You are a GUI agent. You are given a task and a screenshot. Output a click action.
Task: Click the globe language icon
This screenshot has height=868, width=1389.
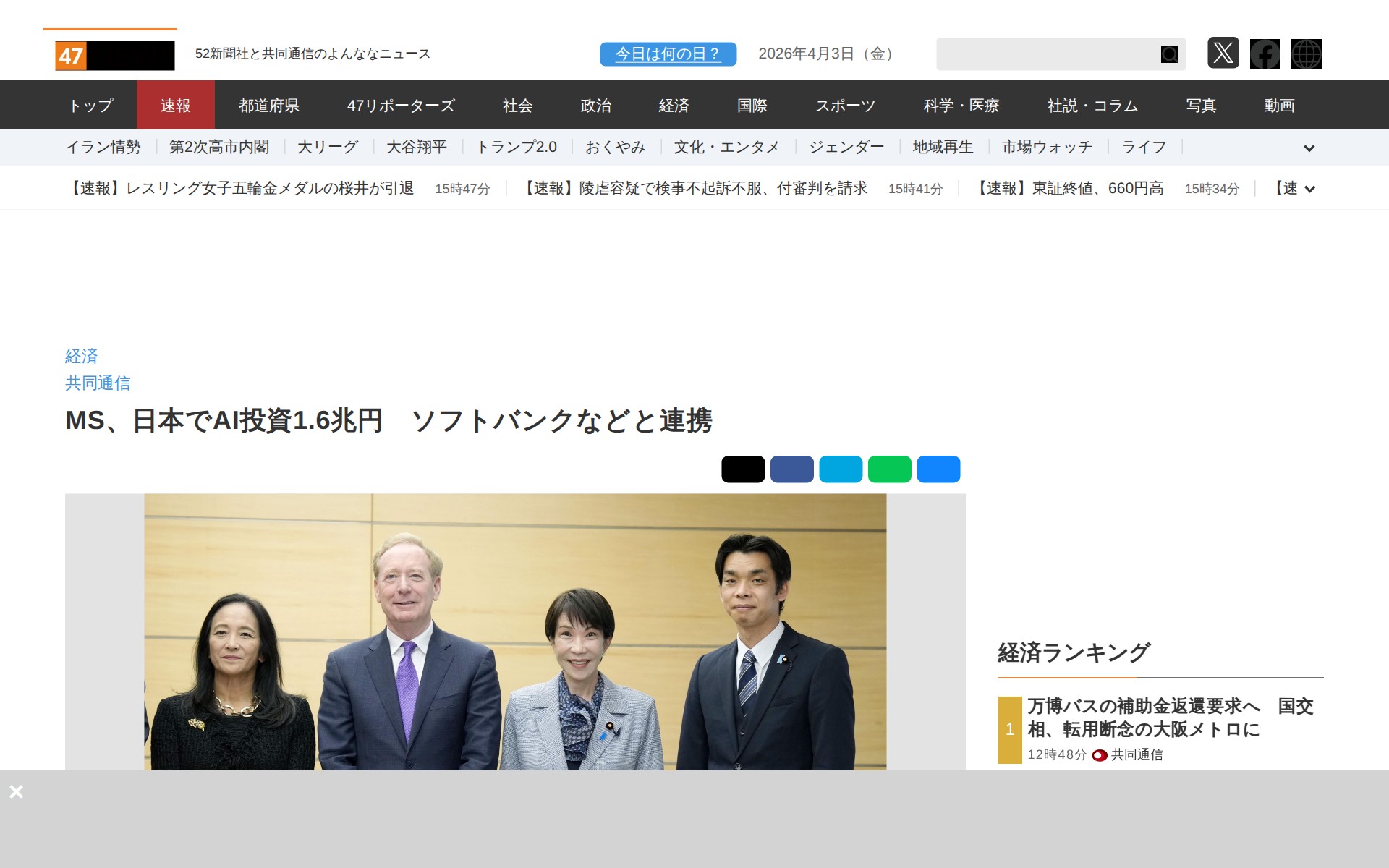click(1307, 54)
